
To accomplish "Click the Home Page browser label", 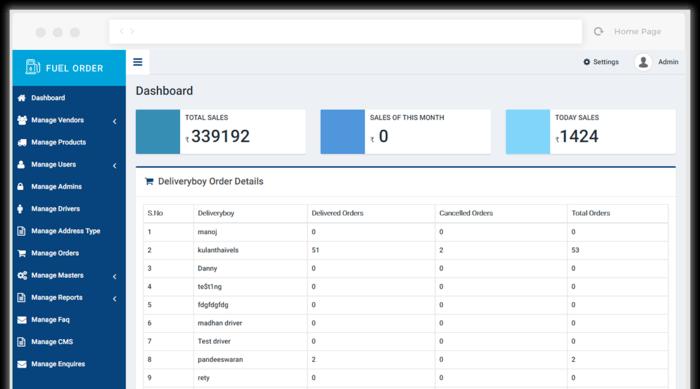I will tap(638, 31).
